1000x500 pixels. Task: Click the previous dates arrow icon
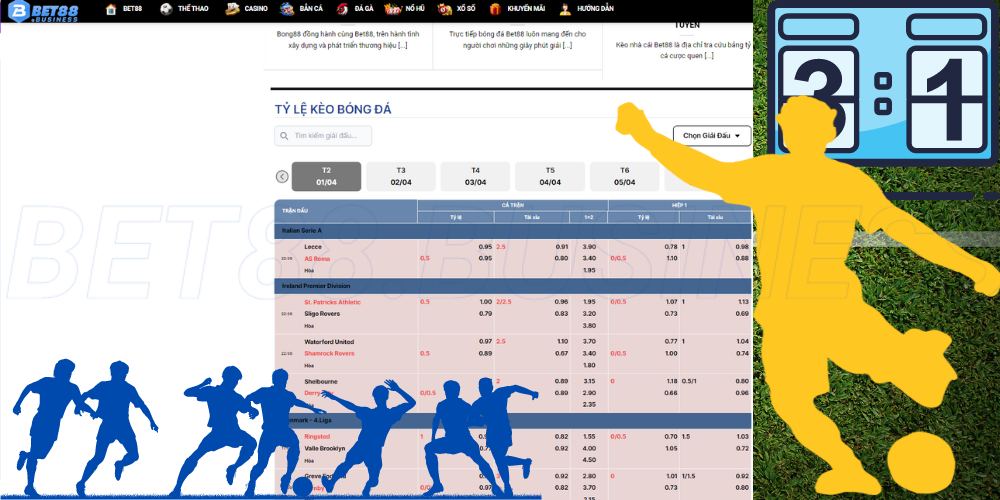pos(282,177)
